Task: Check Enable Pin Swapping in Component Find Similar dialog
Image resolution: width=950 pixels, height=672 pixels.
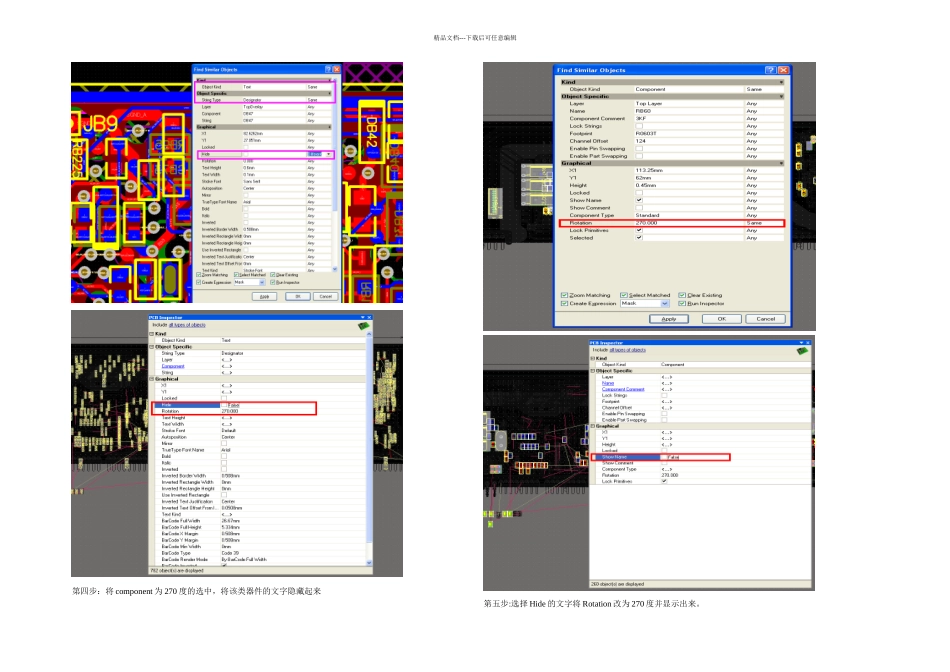Action: pyautogui.click(x=639, y=148)
